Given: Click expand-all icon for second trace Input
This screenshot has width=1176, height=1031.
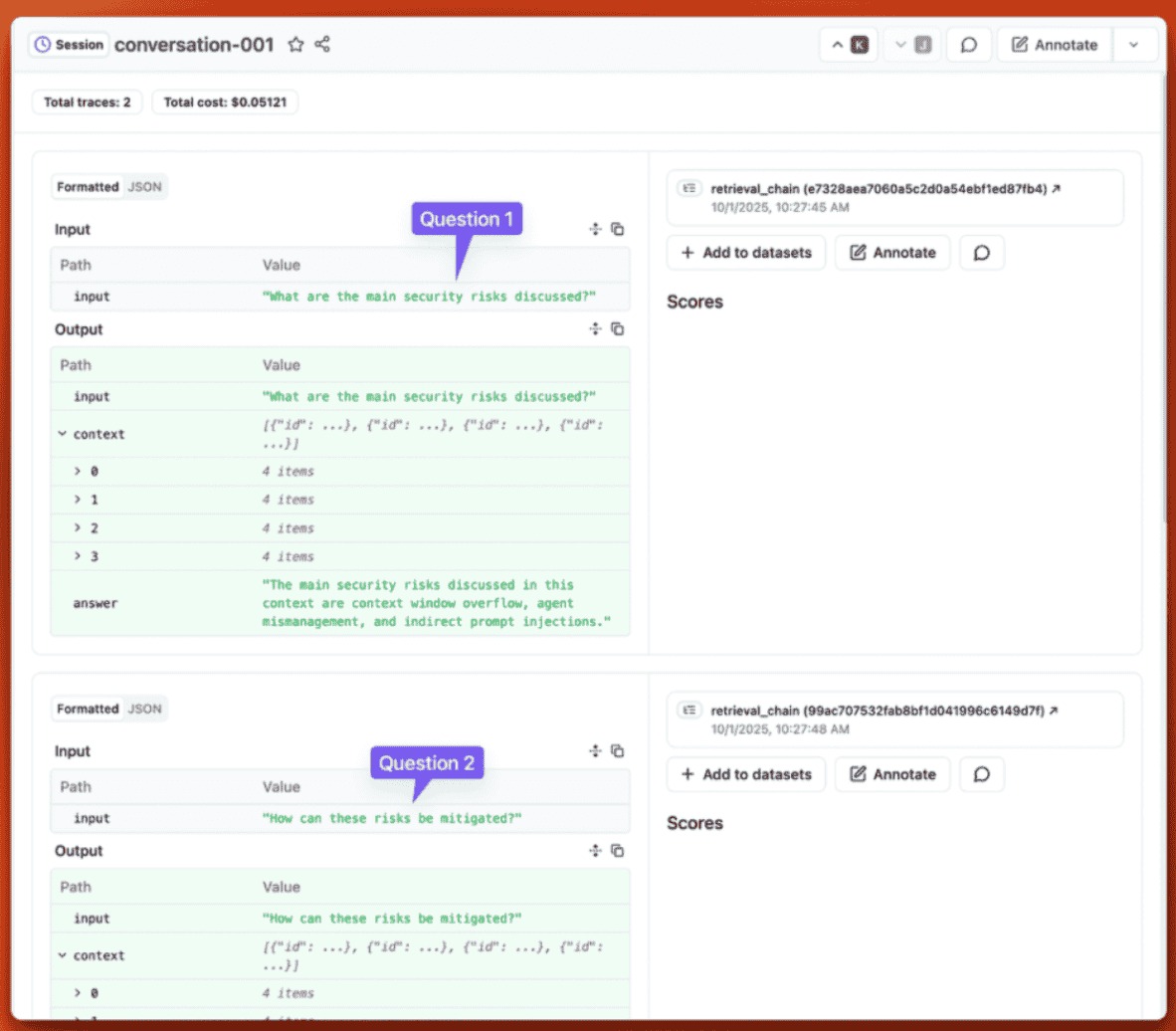Looking at the screenshot, I should click(x=595, y=751).
